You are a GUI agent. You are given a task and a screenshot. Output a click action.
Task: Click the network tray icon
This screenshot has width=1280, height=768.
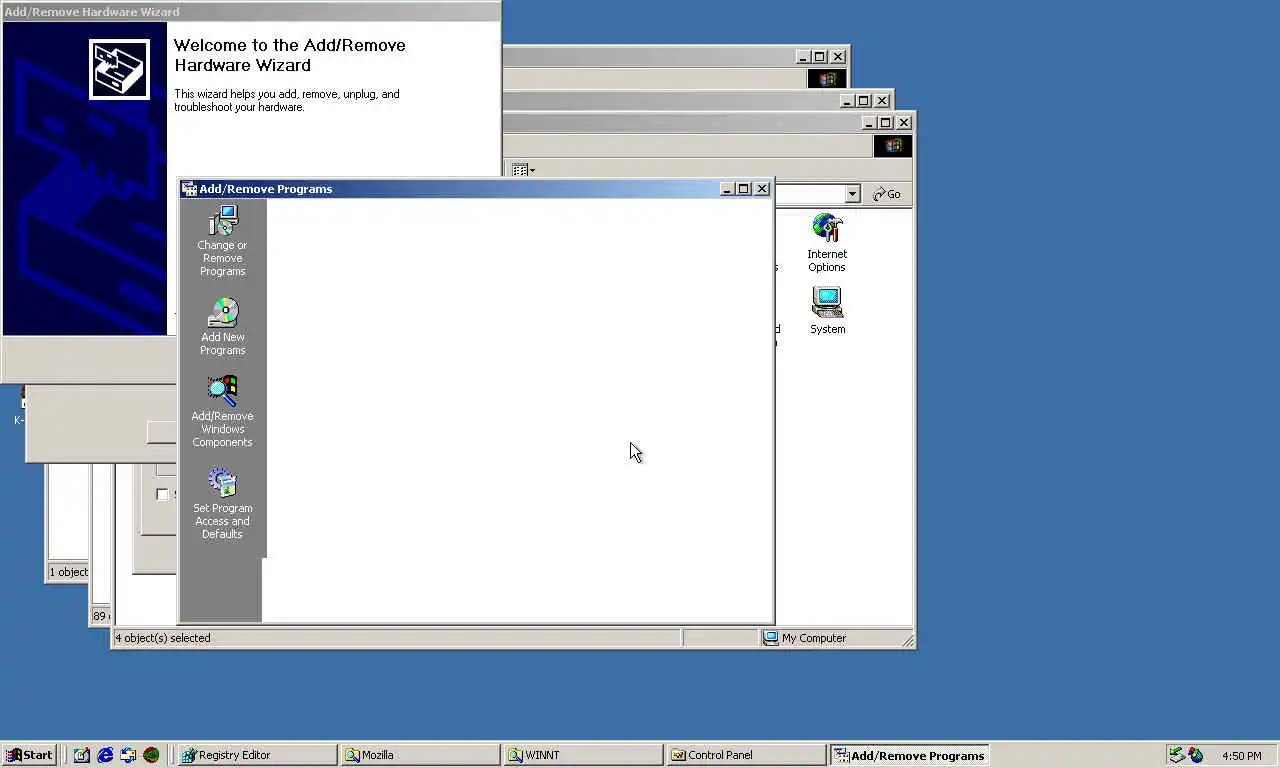point(1177,755)
